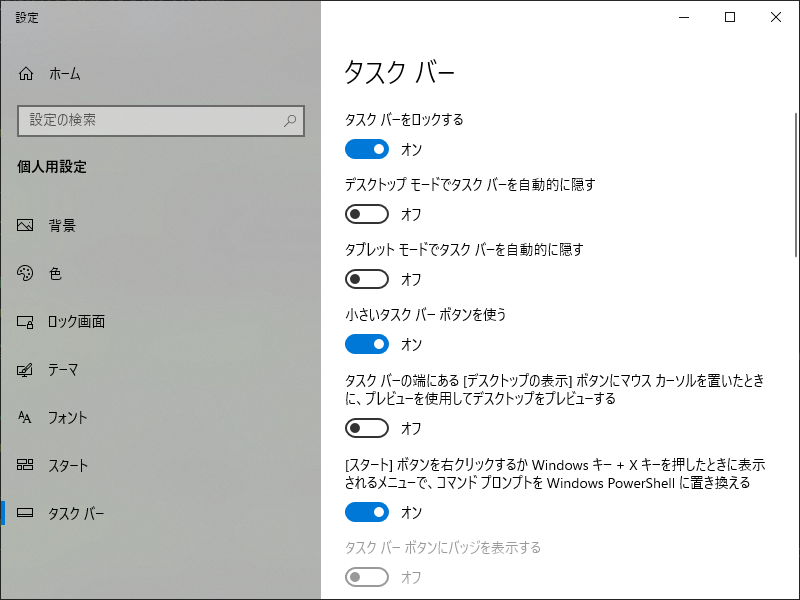Click the maximize window button

pos(730,17)
